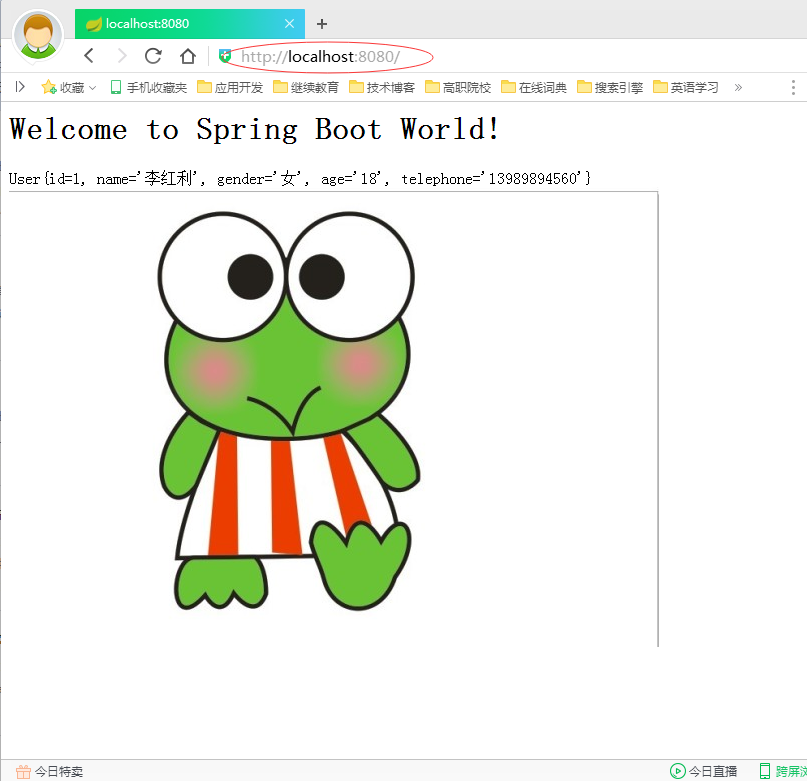This screenshot has height=781, width=807.
Task: Close the localhost:8080 tab
Action: 289,24
